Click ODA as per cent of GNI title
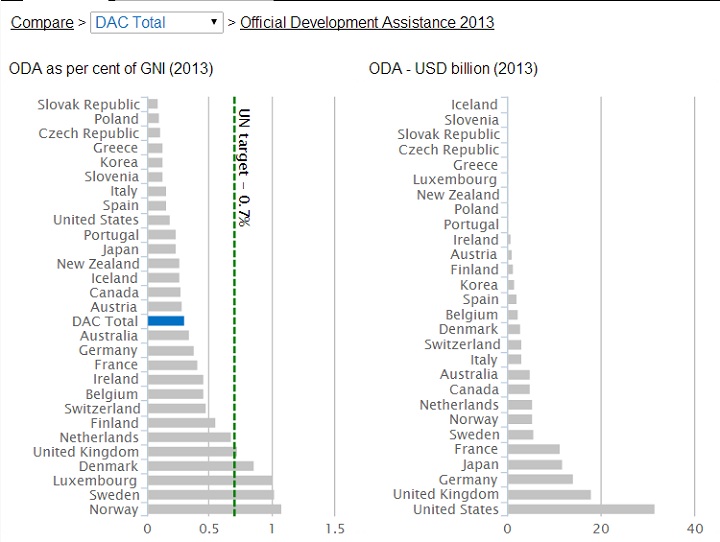720x542 pixels. (x=111, y=68)
